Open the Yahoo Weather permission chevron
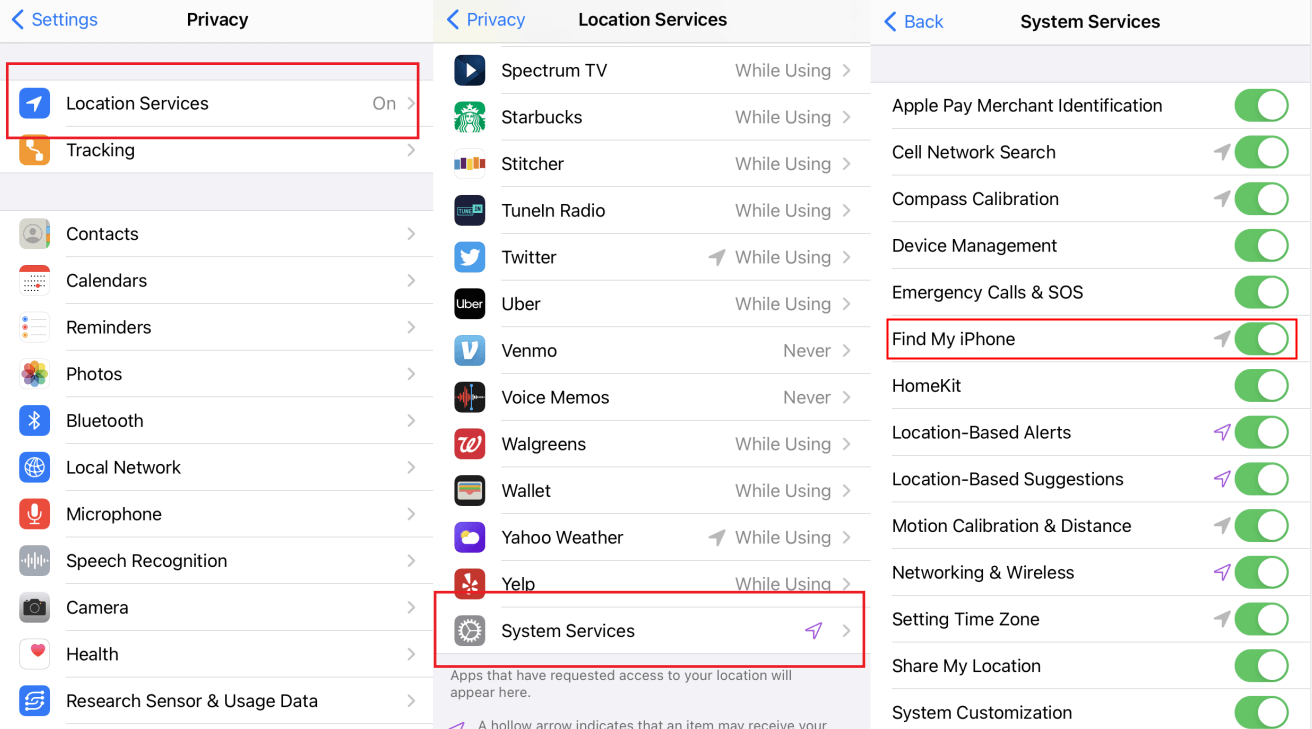The height and width of the screenshot is (729, 1312). (847, 537)
